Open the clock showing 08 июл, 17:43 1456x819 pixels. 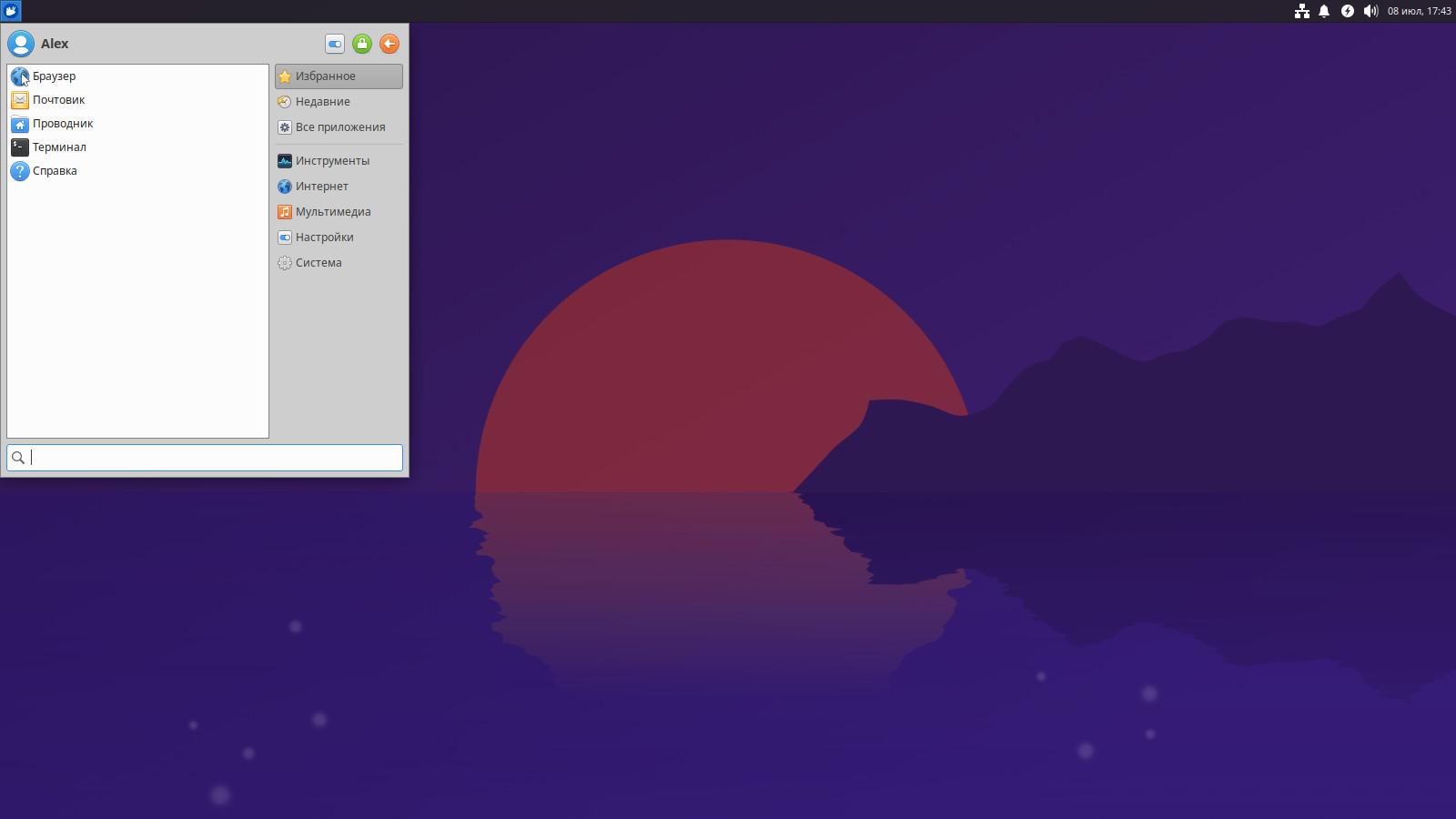1419,11
